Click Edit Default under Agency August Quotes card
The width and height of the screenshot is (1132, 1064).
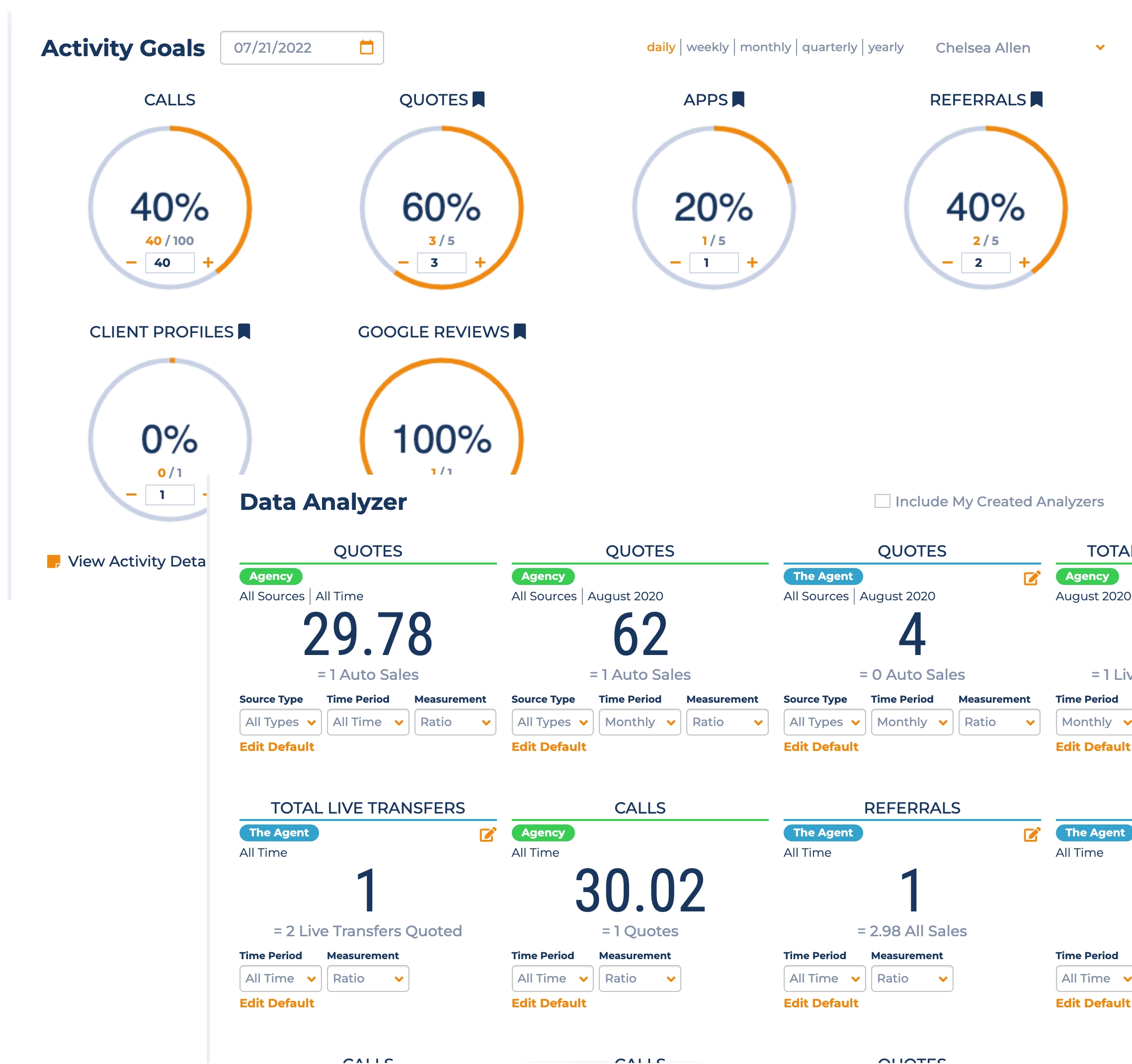(x=549, y=747)
